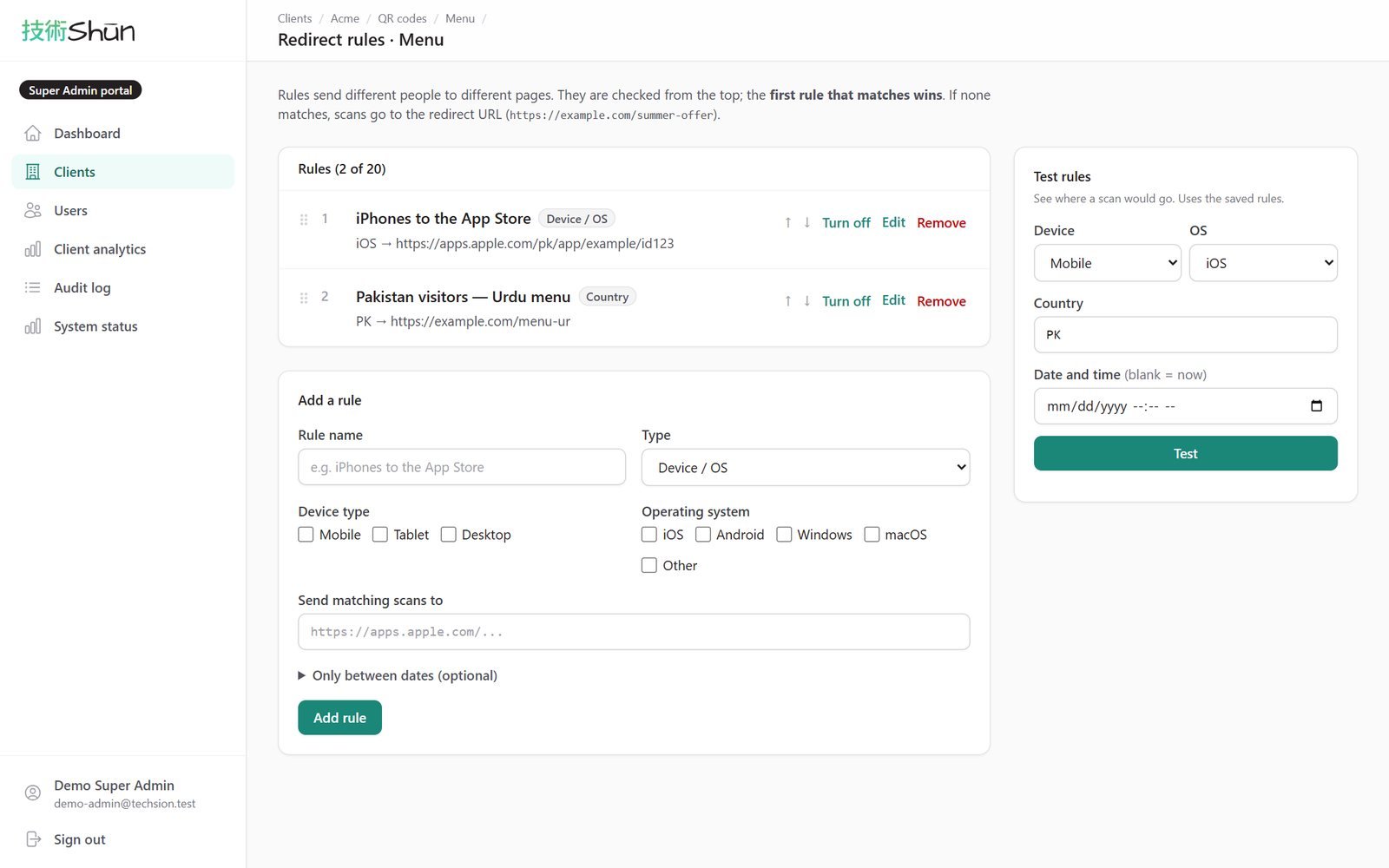This screenshot has width=1389, height=868.
Task: Click the Client analytics chart icon
Action: (x=33, y=249)
